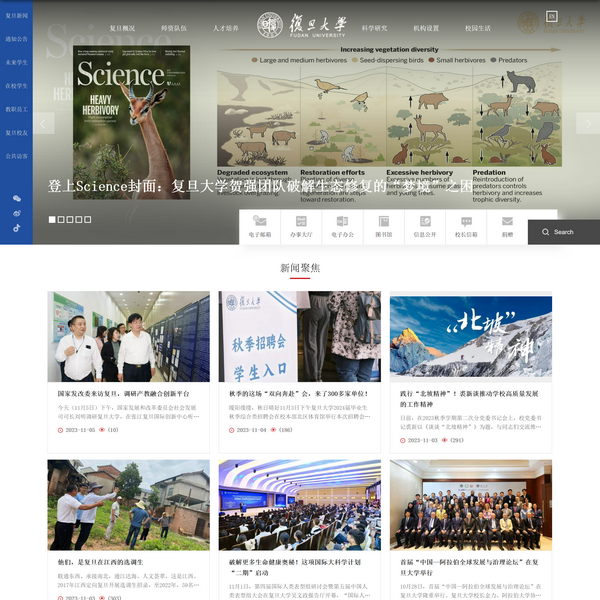Switch to the third carousel slide indicator

[70, 219]
